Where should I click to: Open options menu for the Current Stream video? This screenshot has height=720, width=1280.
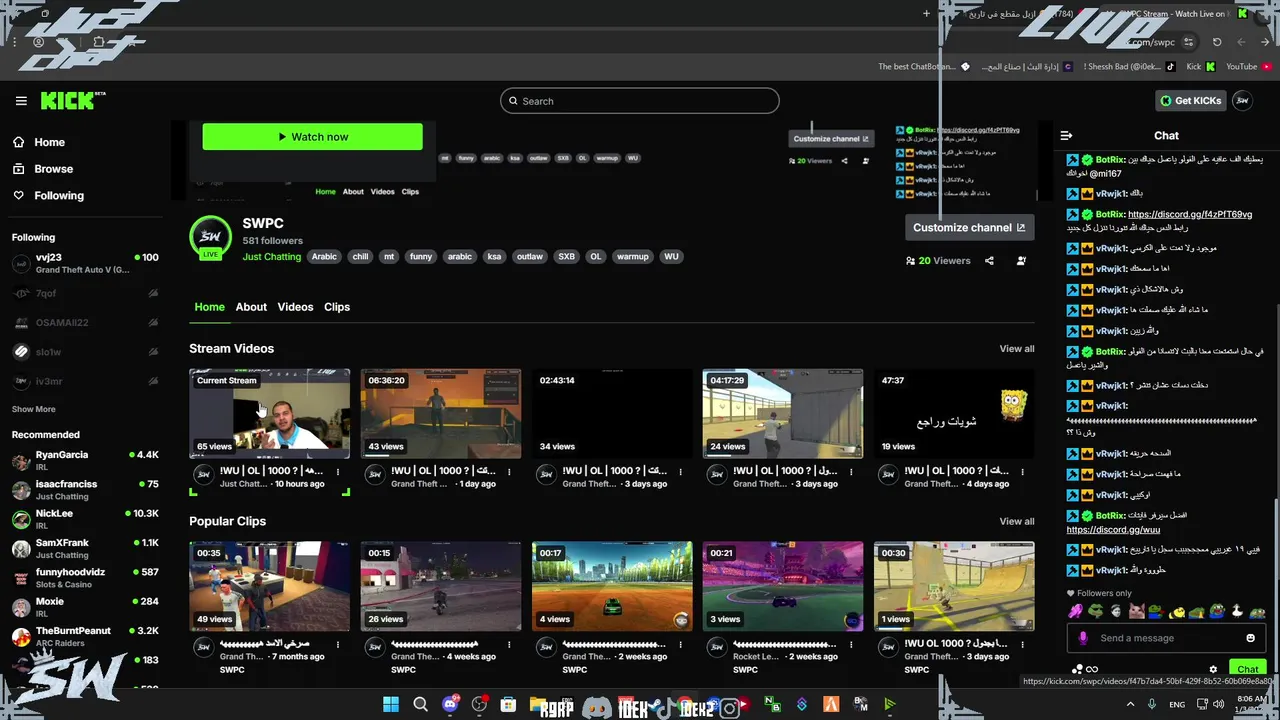338,471
